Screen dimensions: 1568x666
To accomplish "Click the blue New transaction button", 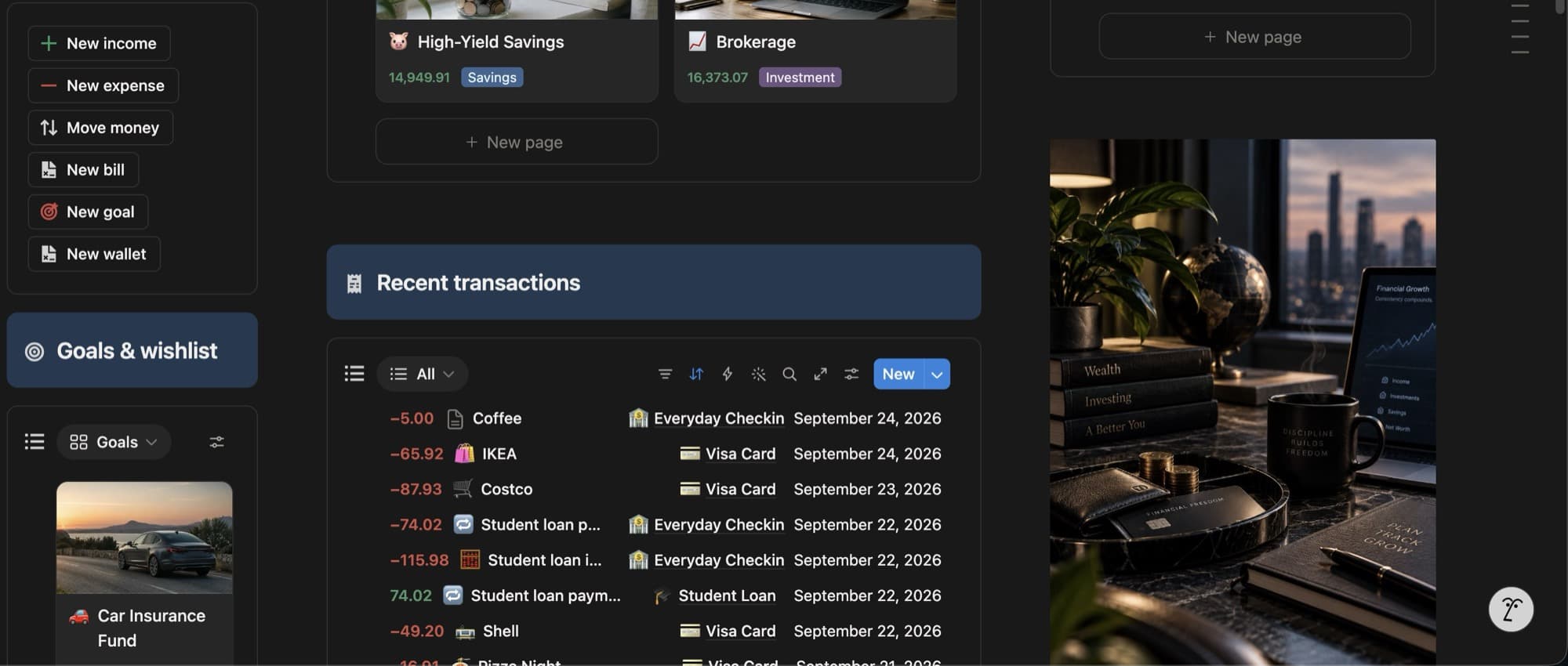I will [898, 374].
